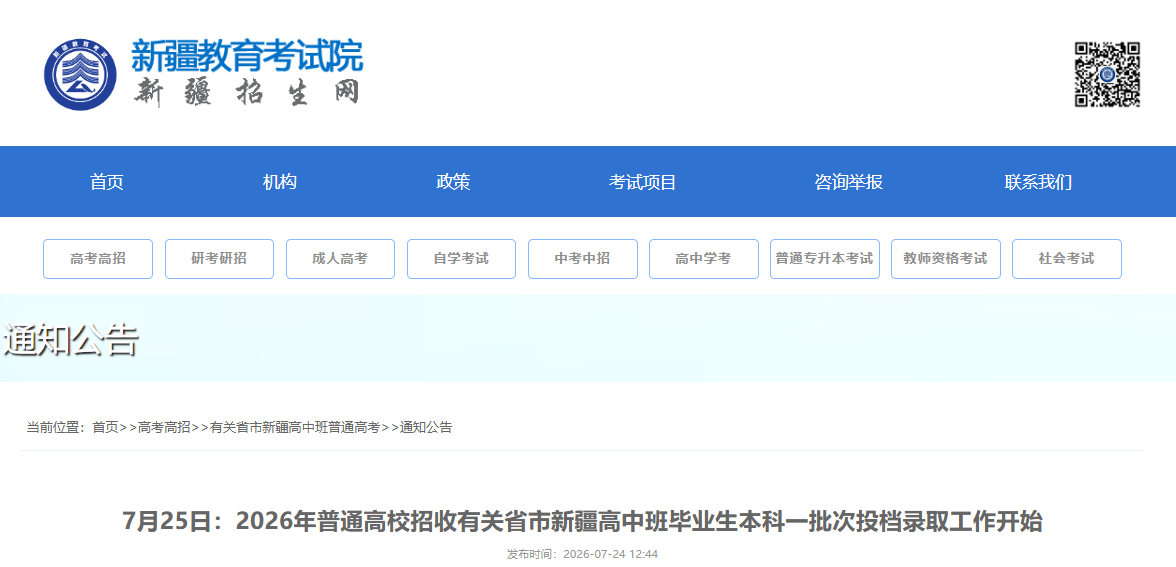This screenshot has width=1176, height=567.
Task: Click the 研考研招 category button
Action: pyautogui.click(x=219, y=259)
